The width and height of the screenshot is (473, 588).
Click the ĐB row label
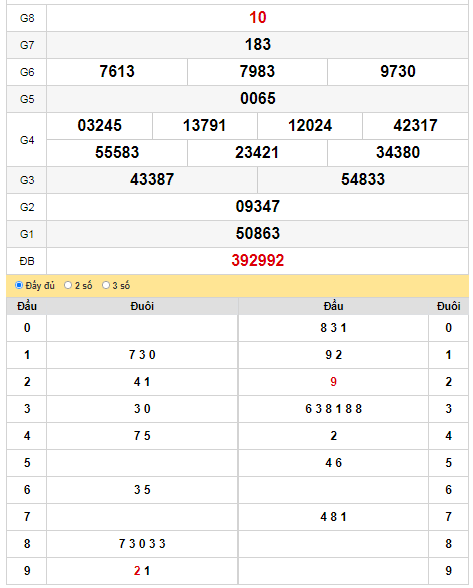tap(27, 261)
